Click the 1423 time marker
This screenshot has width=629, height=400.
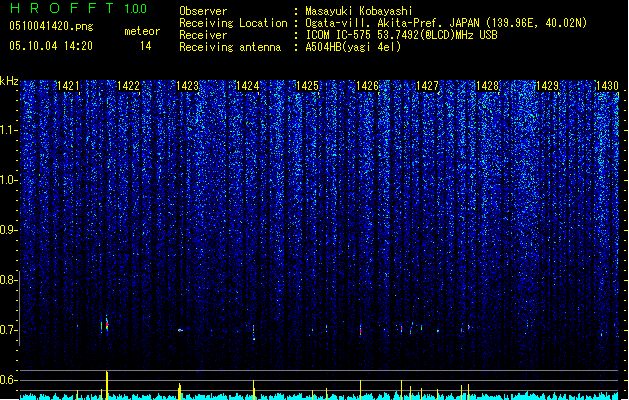[188, 86]
